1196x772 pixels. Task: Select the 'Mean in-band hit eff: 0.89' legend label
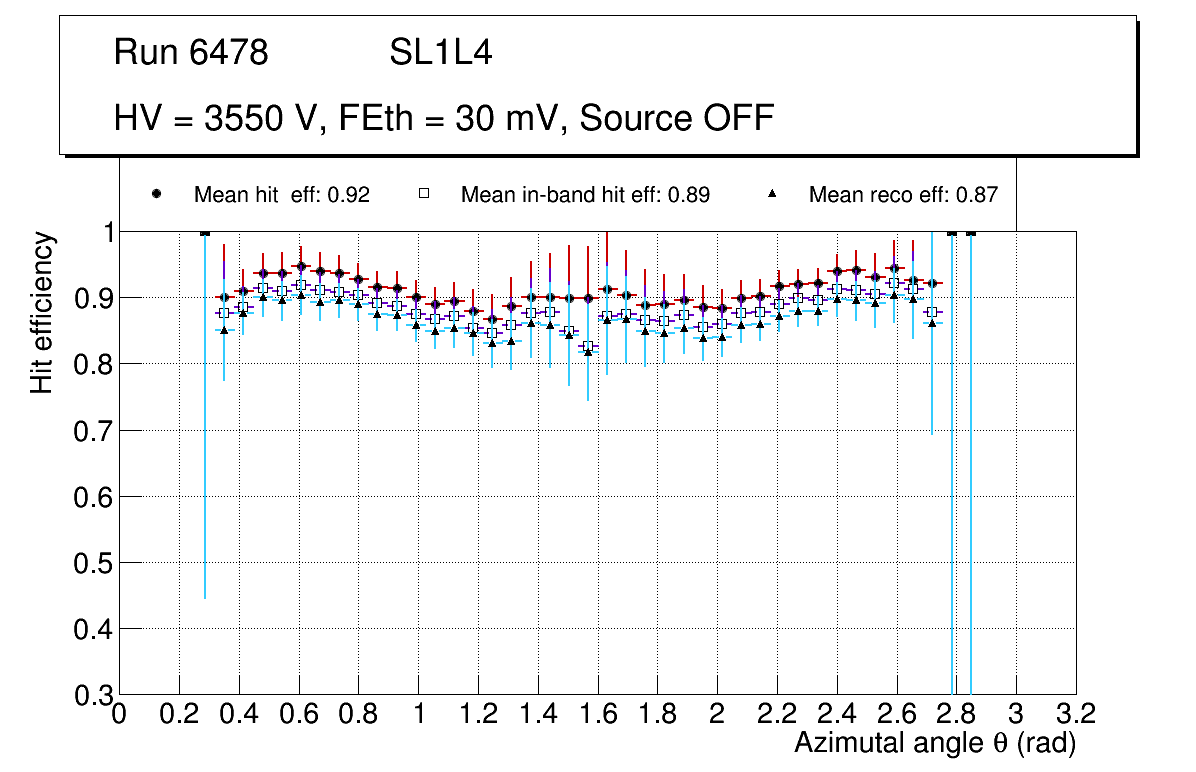click(x=585, y=195)
